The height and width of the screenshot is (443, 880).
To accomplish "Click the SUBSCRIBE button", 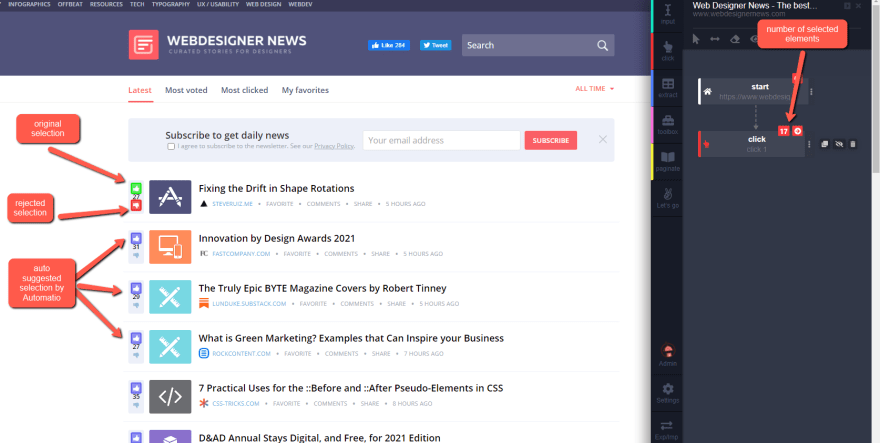I will pos(551,140).
